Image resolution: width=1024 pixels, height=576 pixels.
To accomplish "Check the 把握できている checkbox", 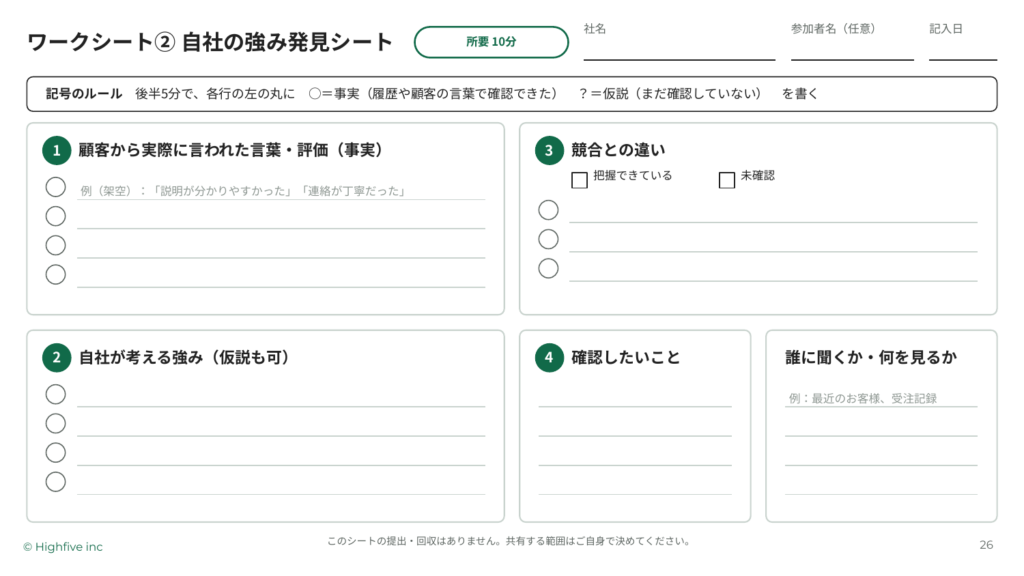I will click(579, 180).
